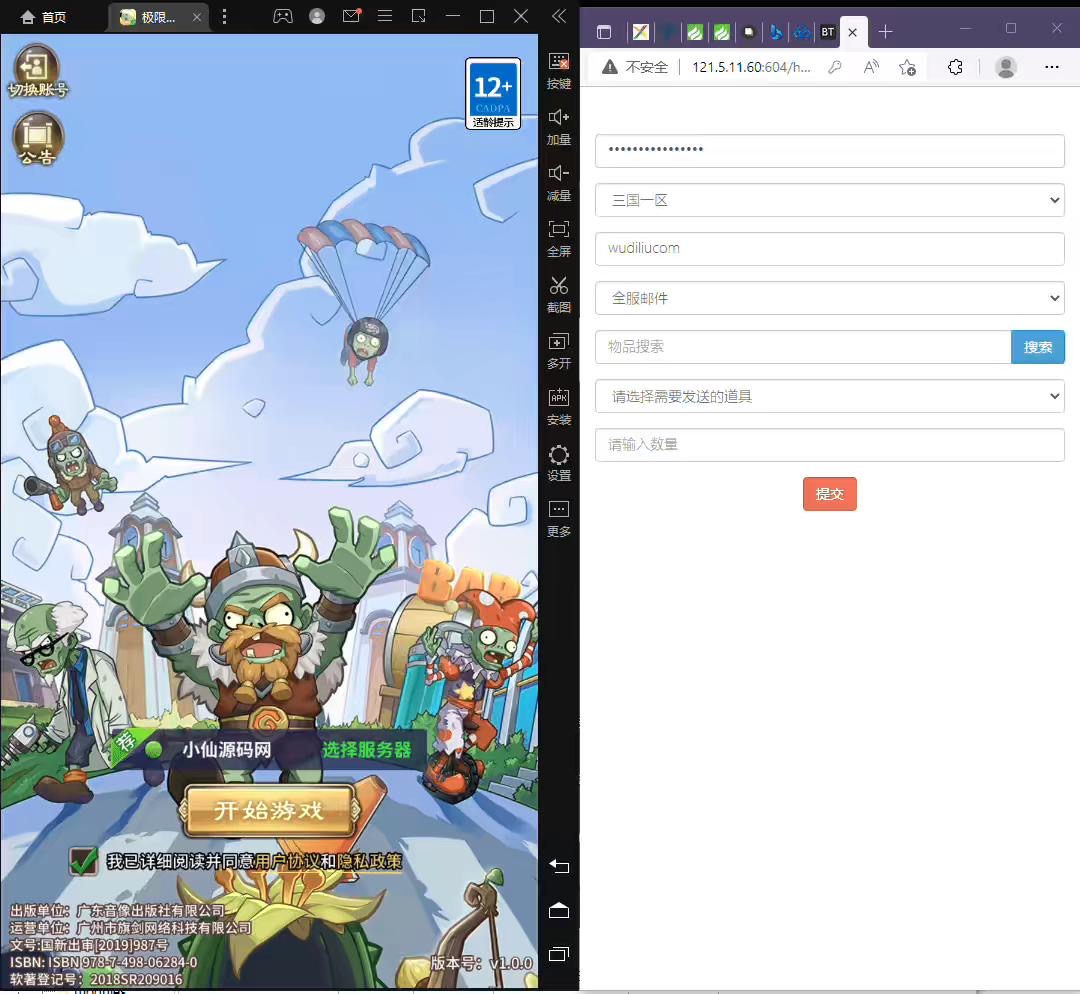Open the 隐私政策 privacy policy link
Screen dimensions: 1080x994
pos(369,861)
